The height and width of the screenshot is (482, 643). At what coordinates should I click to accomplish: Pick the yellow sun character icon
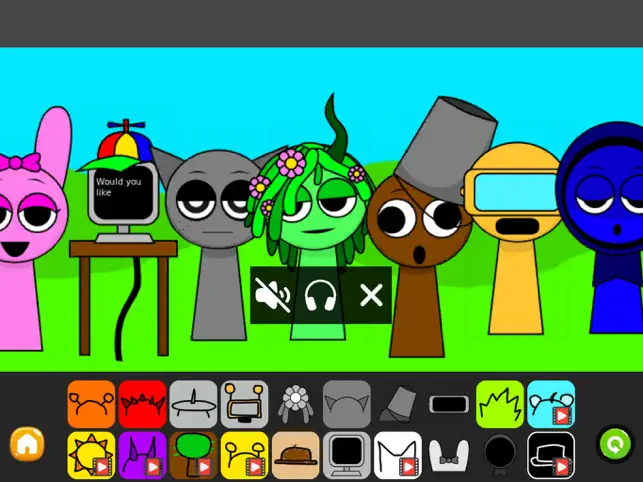coord(91,455)
